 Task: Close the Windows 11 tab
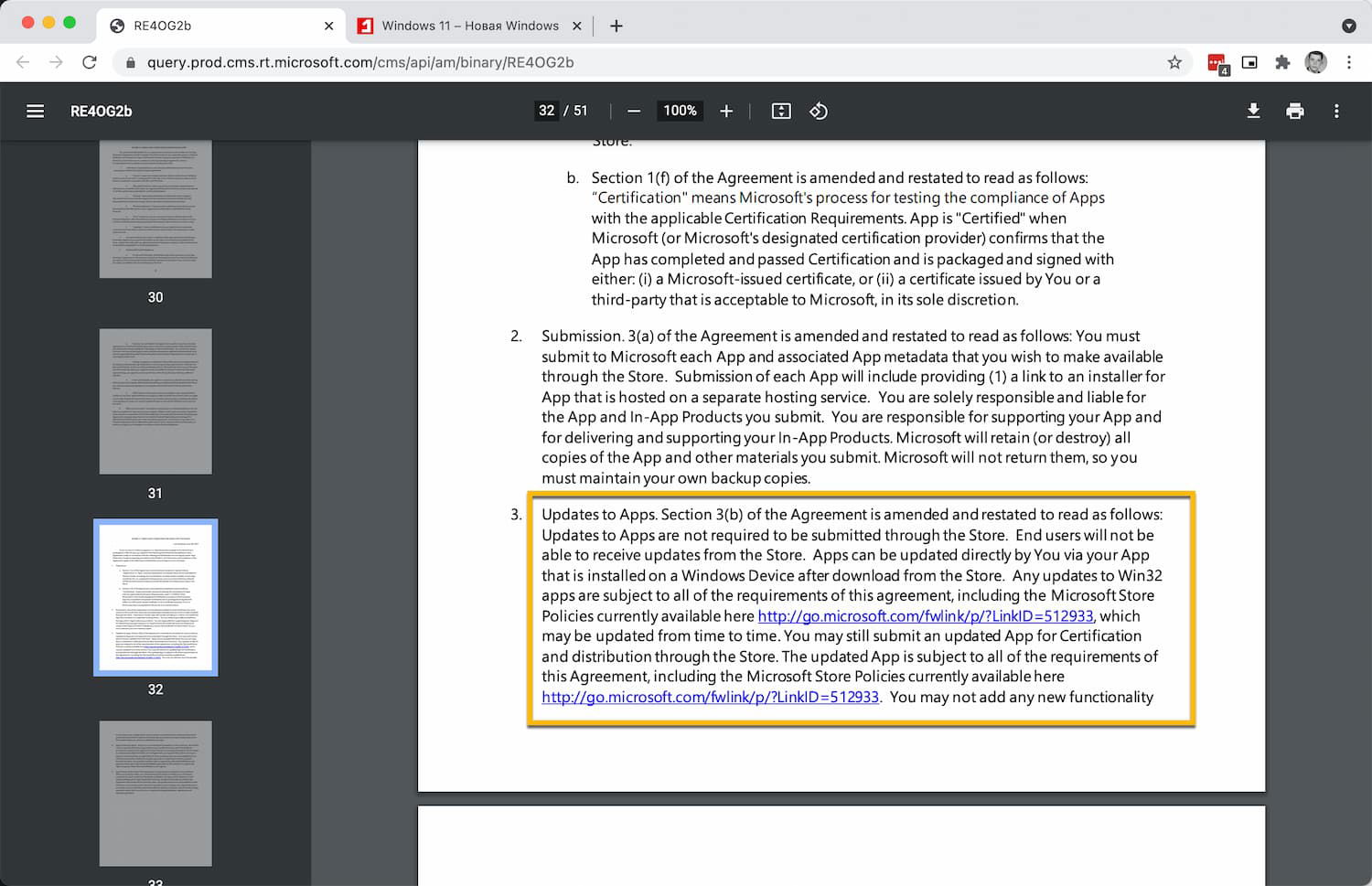[577, 26]
